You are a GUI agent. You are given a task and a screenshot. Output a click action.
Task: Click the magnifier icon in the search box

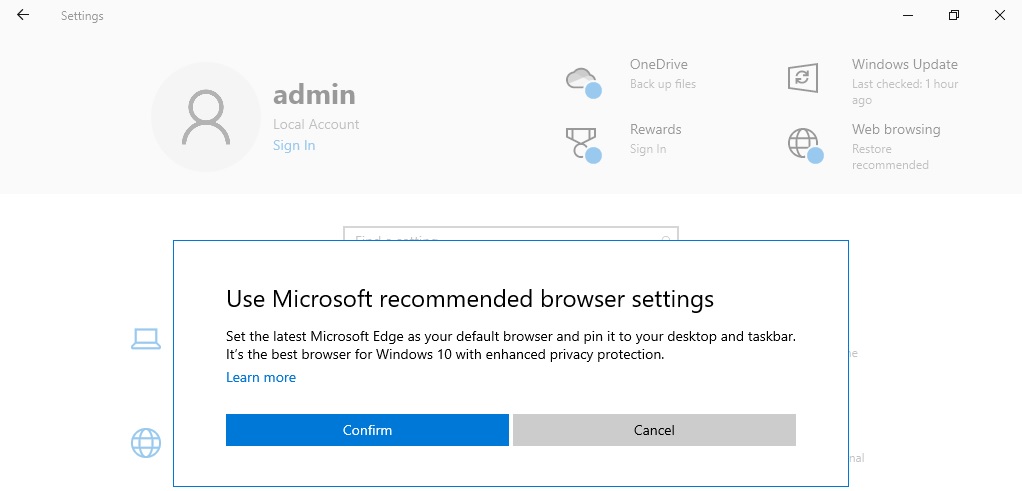[665, 238]
